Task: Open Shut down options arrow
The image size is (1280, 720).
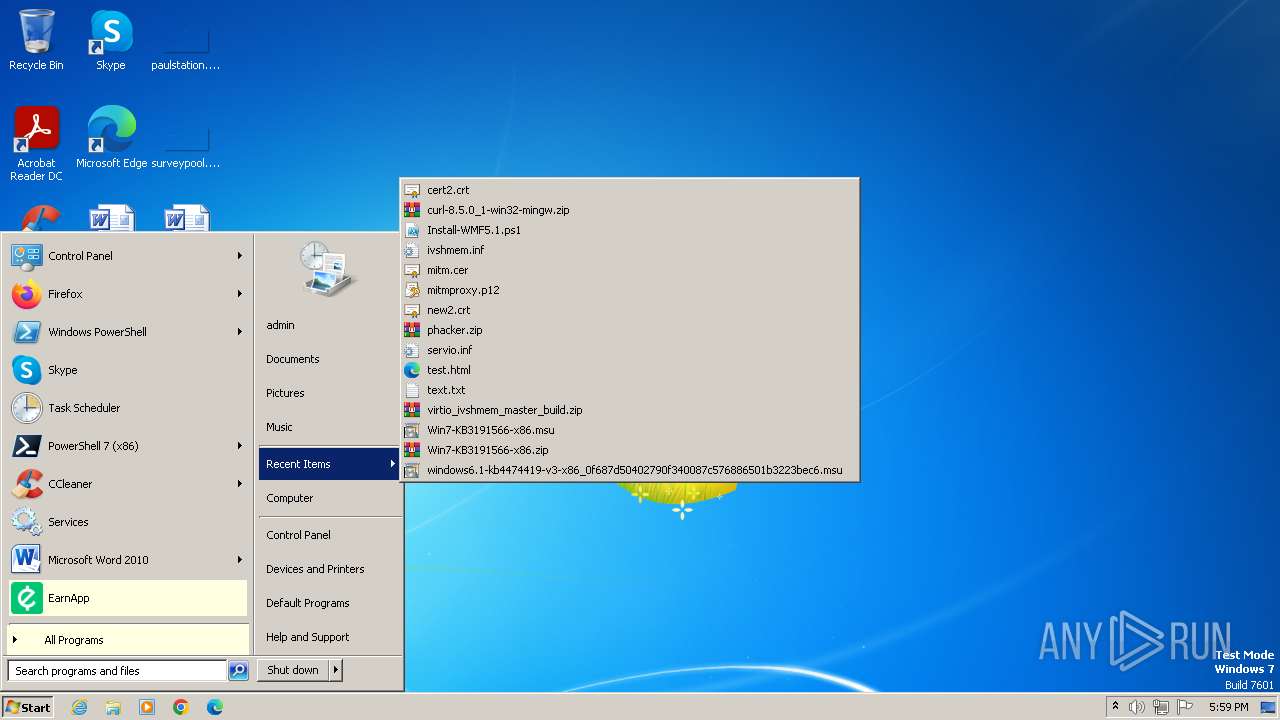Action: coord(336,670)
